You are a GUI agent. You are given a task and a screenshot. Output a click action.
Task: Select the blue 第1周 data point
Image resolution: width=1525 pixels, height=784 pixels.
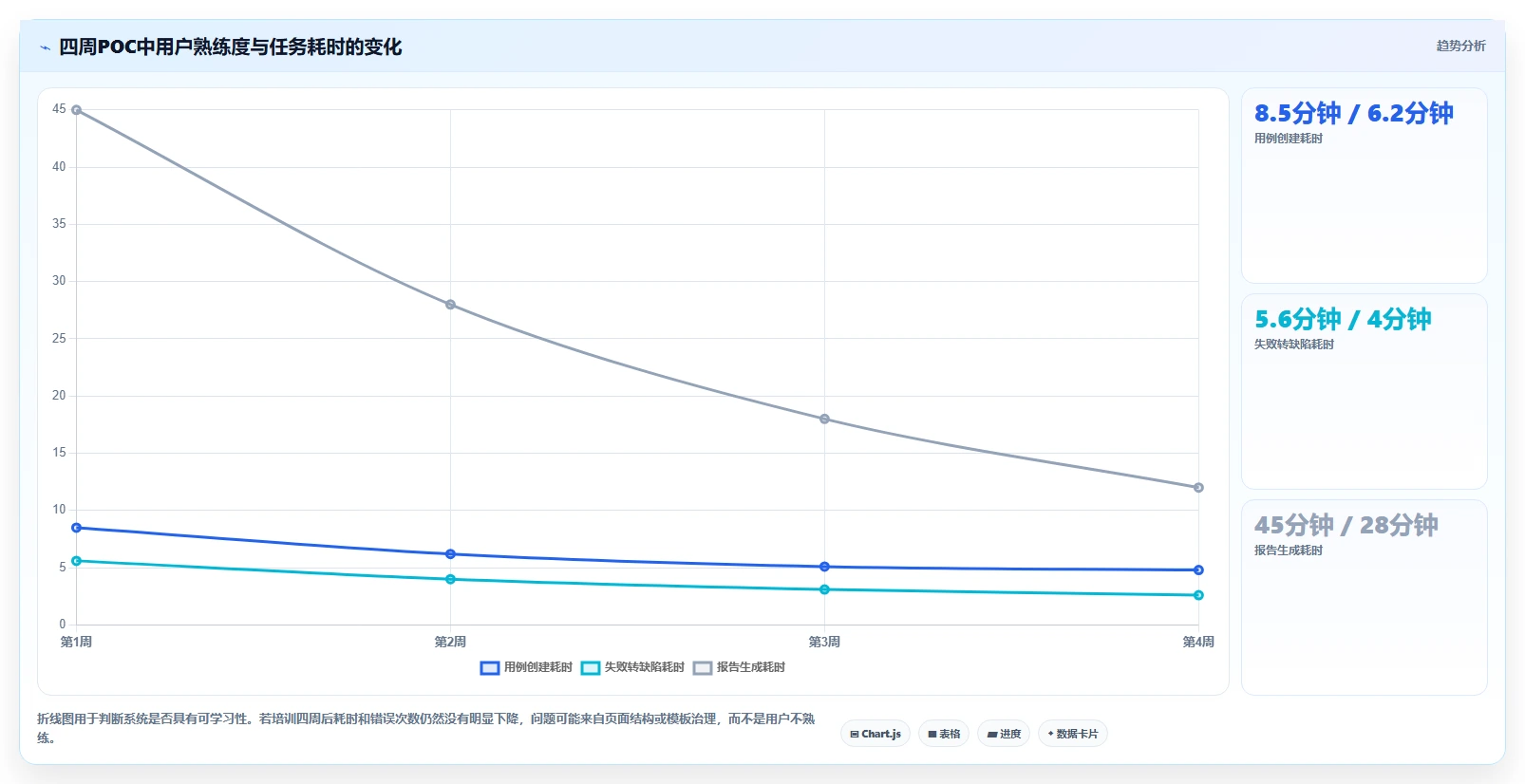[x=77, y=528]
